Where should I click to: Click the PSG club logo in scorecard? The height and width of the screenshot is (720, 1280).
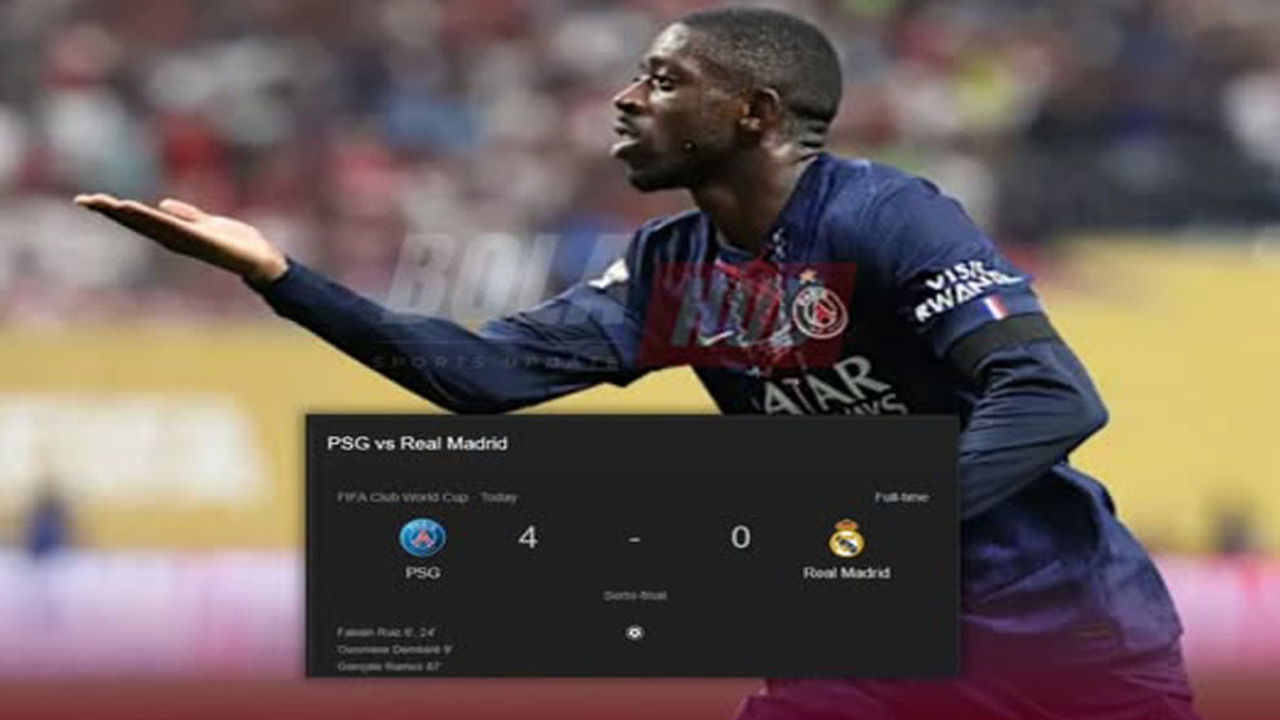423,537
